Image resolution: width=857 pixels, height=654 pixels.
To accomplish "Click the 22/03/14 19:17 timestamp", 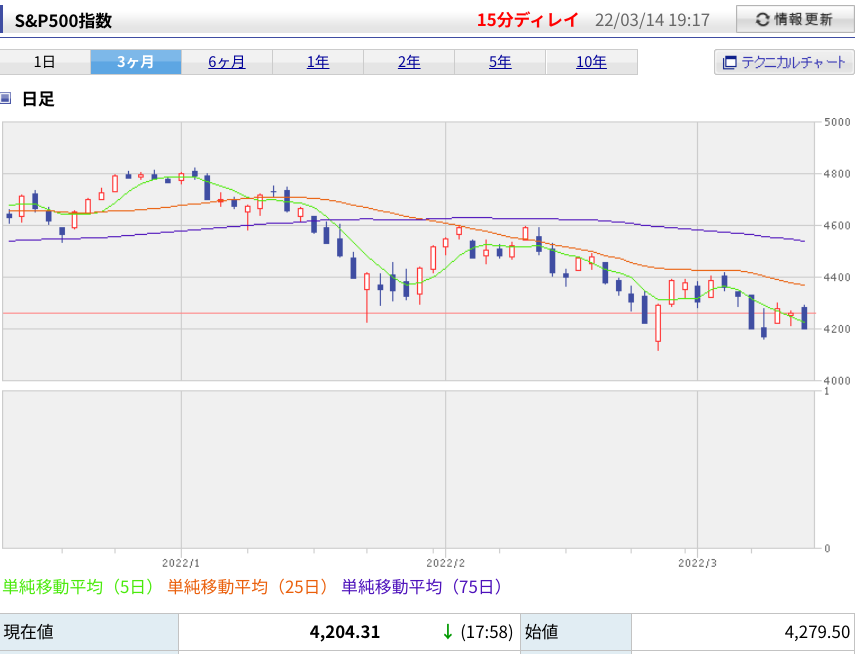I will pos(652,20).
